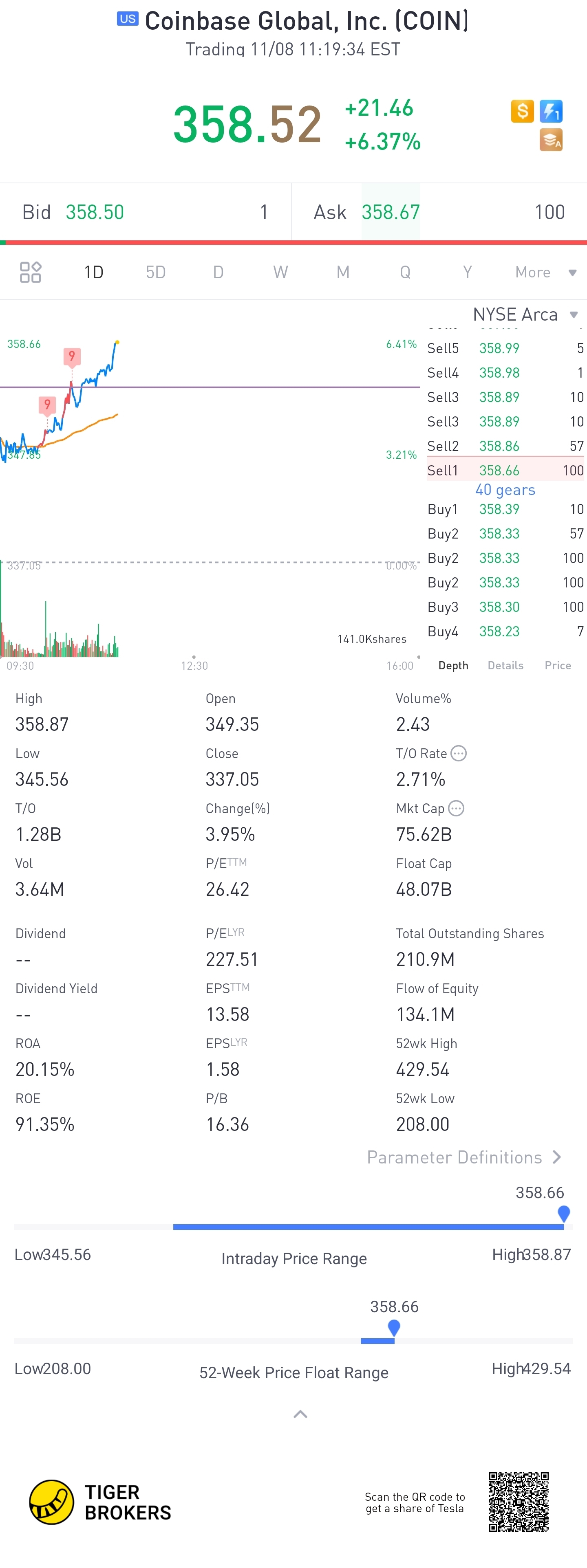Image resolution: width=587 pixels, height=1568 pixels.
Task: Select the 5D chart period
Action: (156, 272)
